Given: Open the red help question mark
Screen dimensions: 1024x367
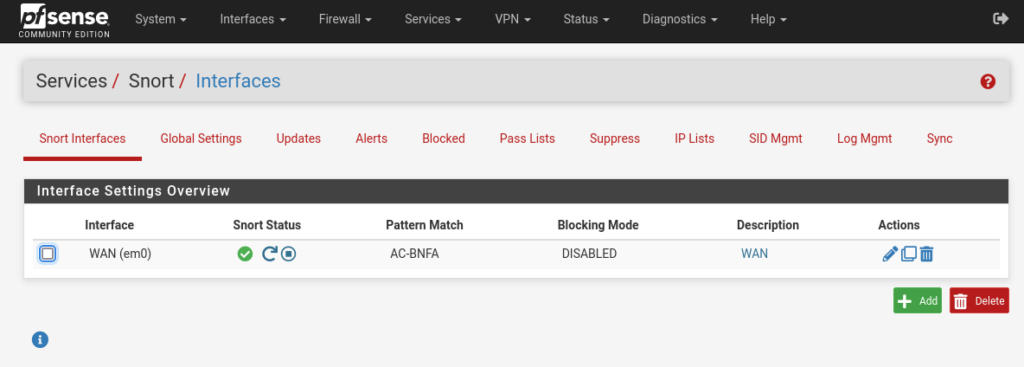Looking at the screenshot, I should pyautogui.click(x=987, y=82).
